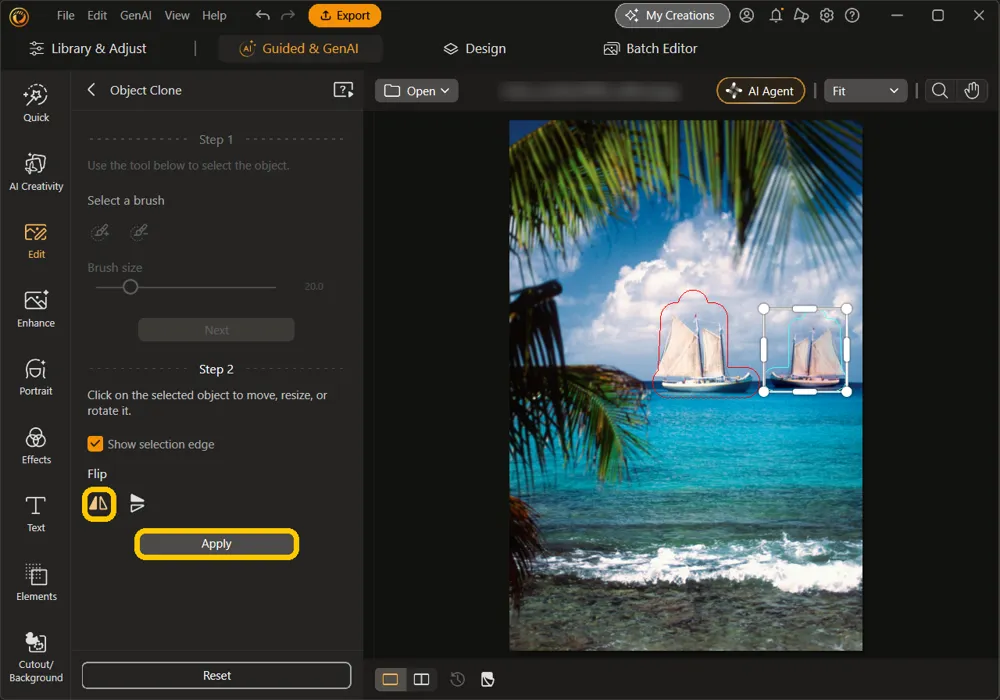Select the Edit sidebar panel

coord(36,241)
